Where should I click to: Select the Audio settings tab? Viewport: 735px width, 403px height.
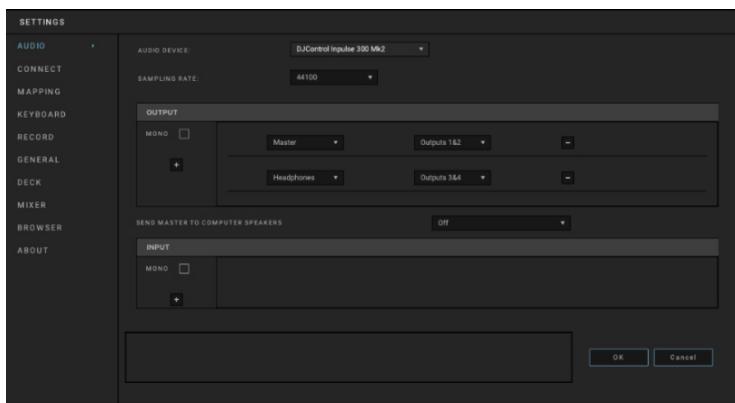pyautogui.click(x=31, y=46)
